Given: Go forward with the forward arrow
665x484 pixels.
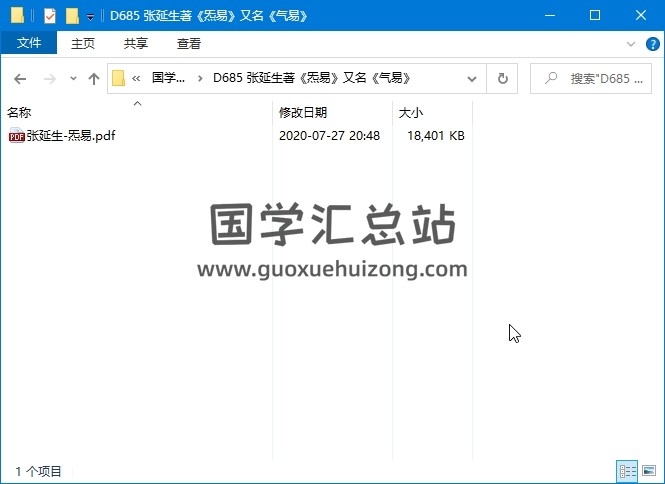Looking at the screenshot, I should 50,78.
